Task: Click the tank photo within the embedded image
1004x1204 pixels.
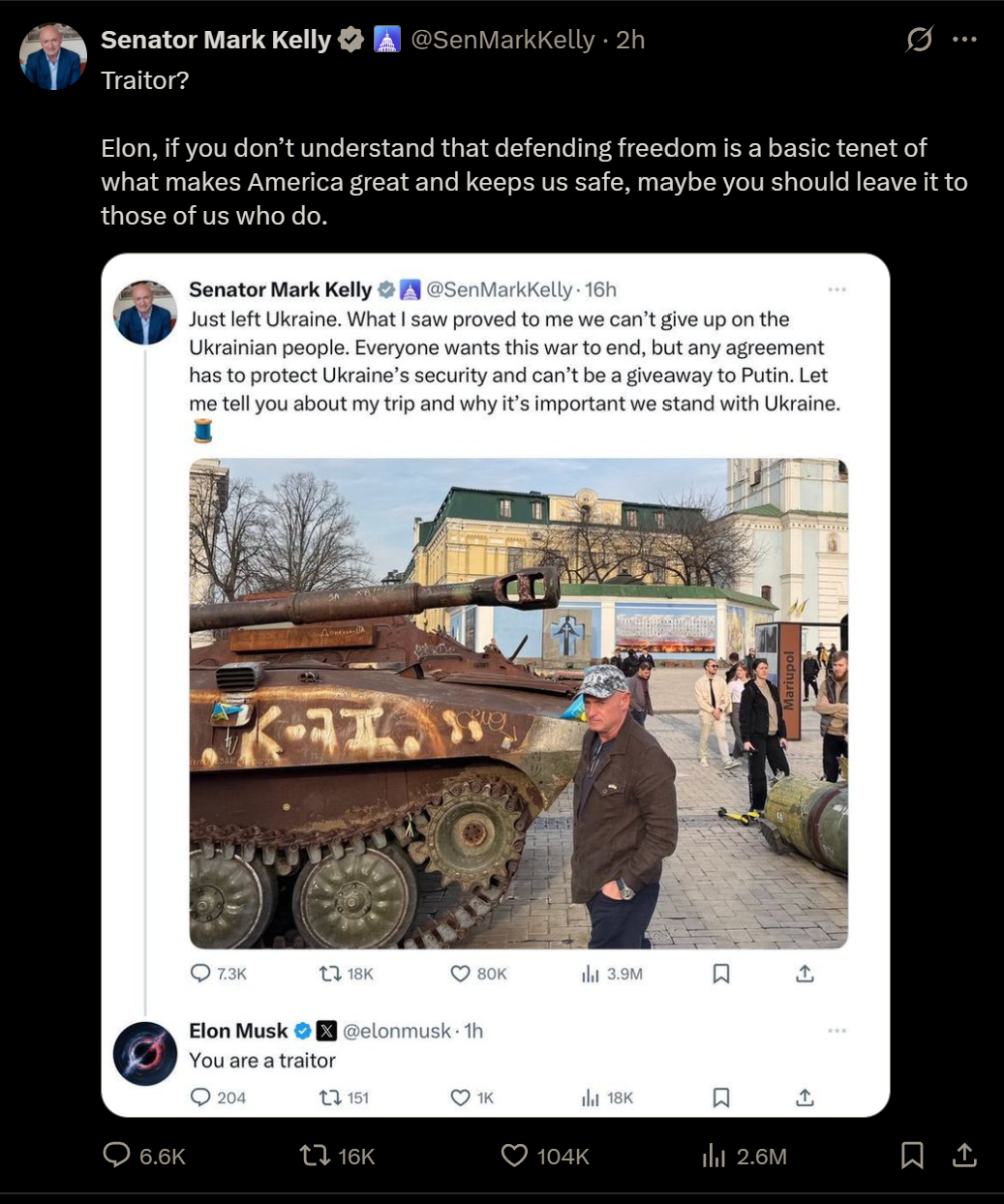Action: pyautogui.click(x=518, y=704)
